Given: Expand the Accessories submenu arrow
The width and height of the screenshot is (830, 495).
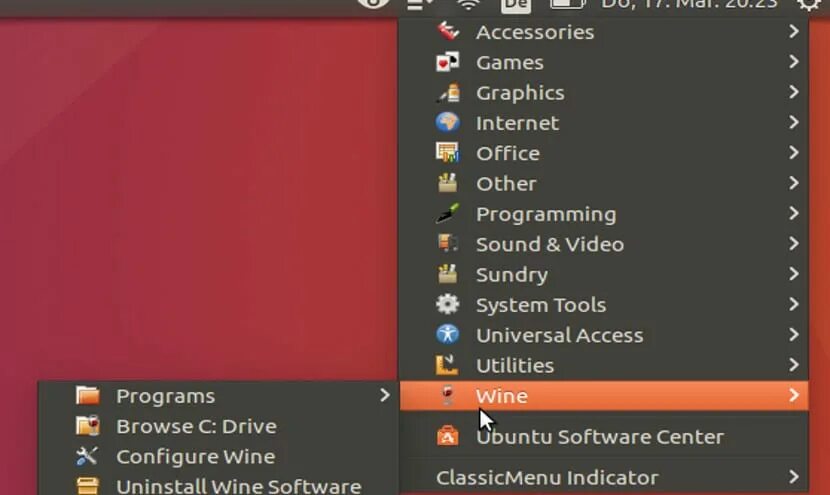Looking at the screenshot, I should point(793,31).
